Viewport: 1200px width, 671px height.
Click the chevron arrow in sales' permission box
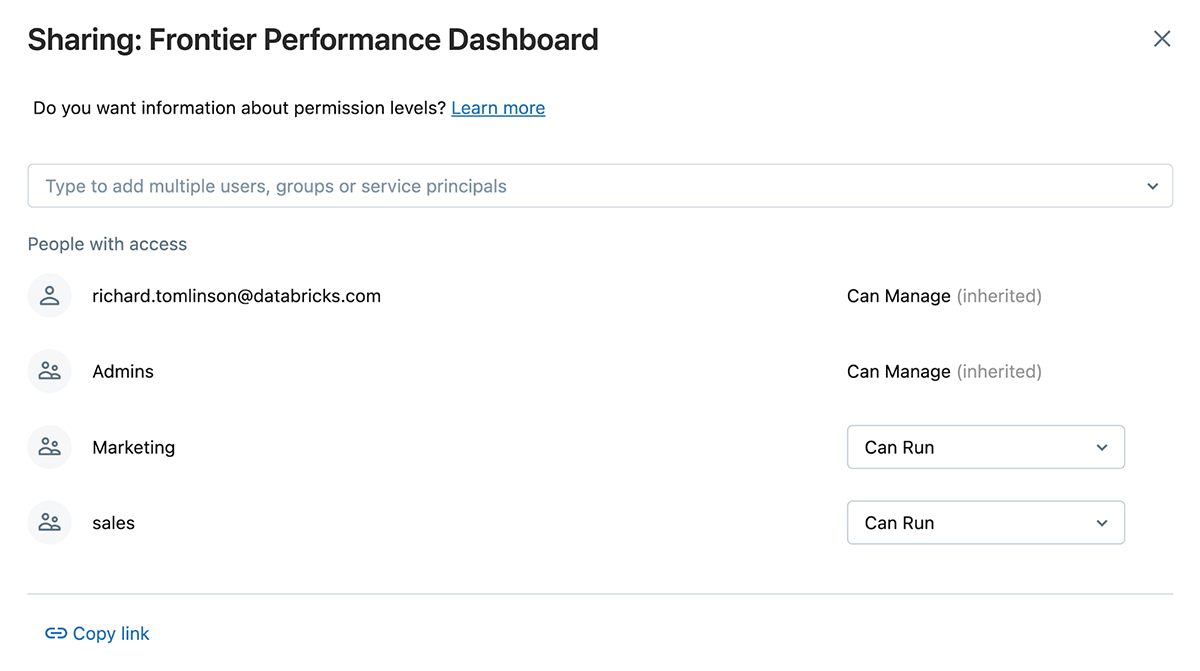click(1102, 523)
